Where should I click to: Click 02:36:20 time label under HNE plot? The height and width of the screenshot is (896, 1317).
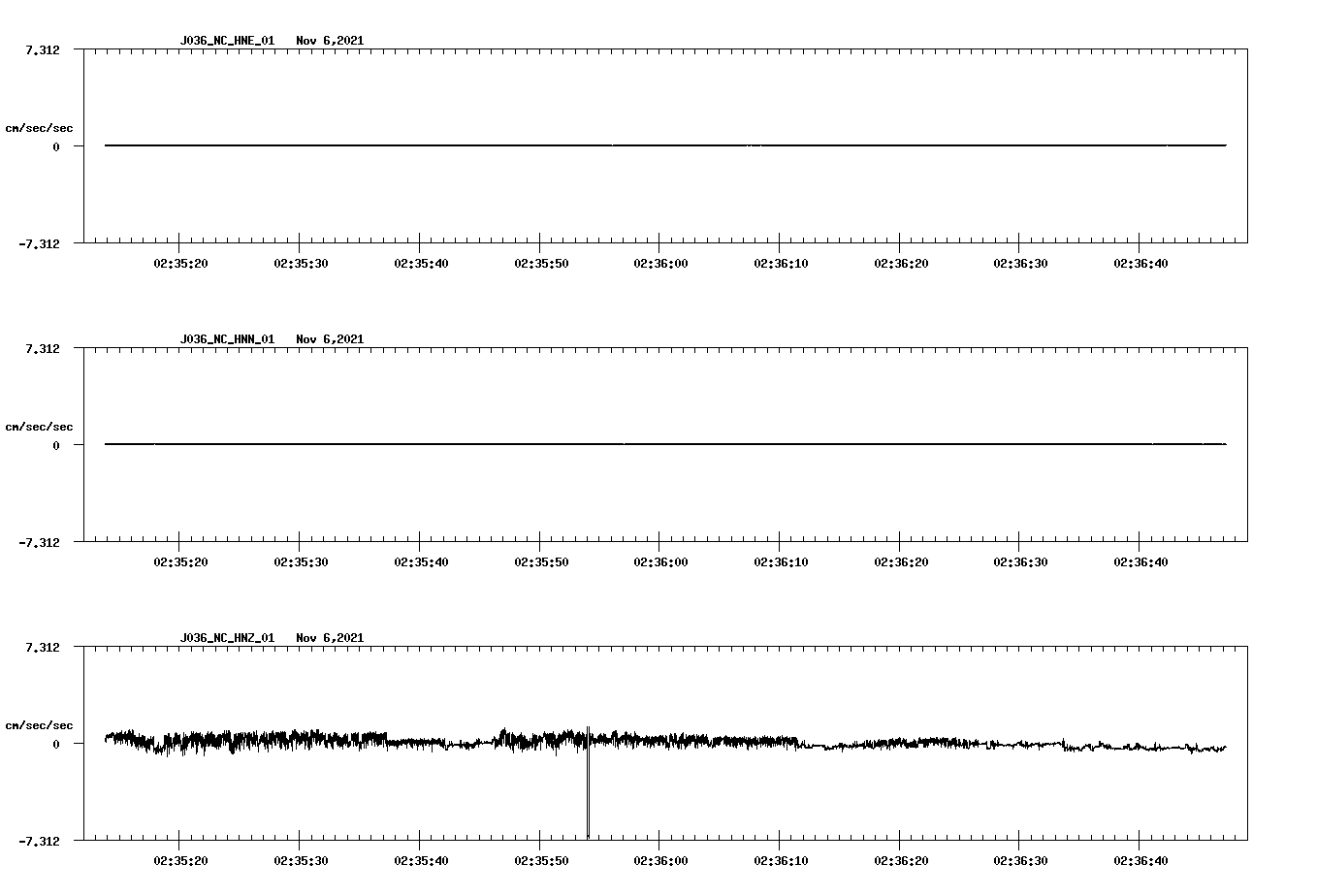tap(901, 263)
